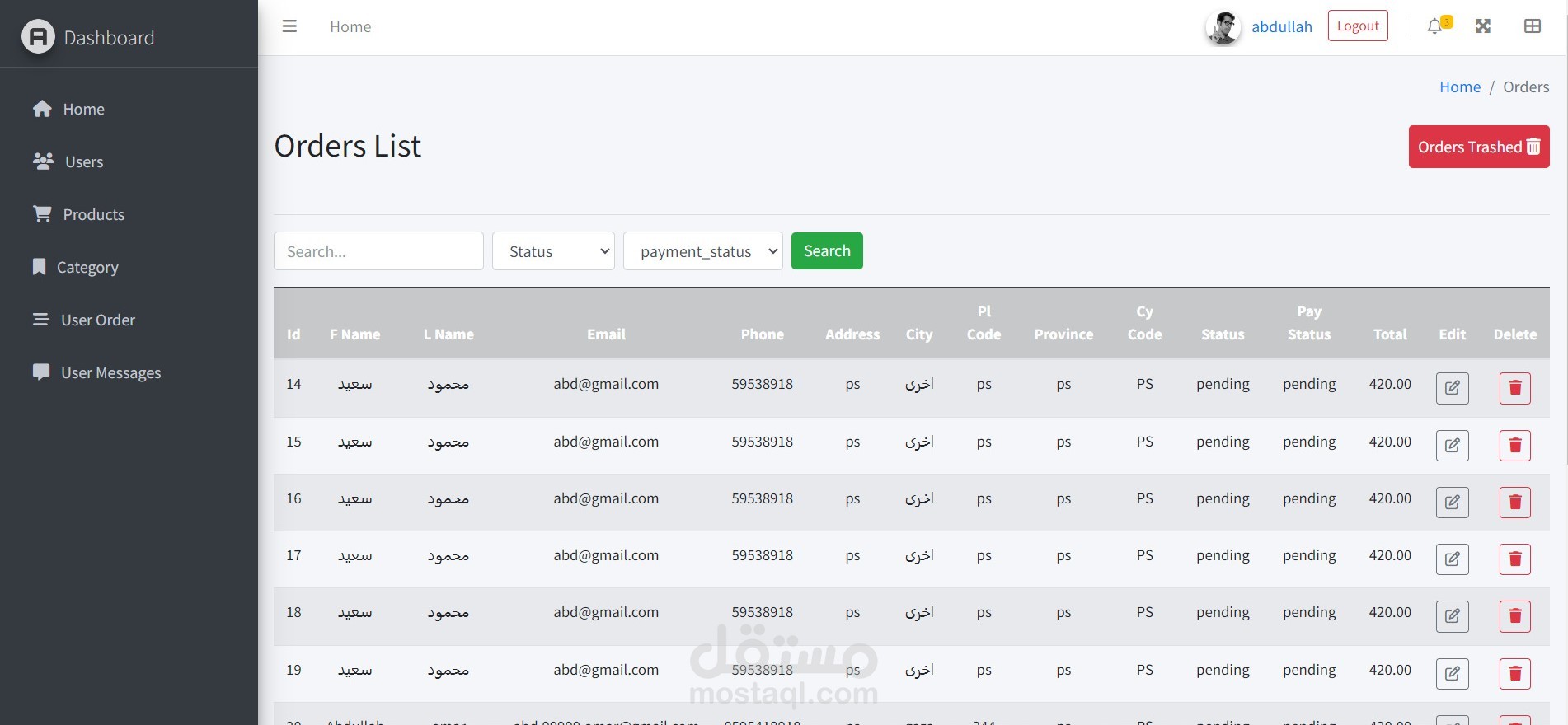The width and height of the screenshot is (1568, 725).
Task: Edit order with Id 17
Action: pos(1453,559)
